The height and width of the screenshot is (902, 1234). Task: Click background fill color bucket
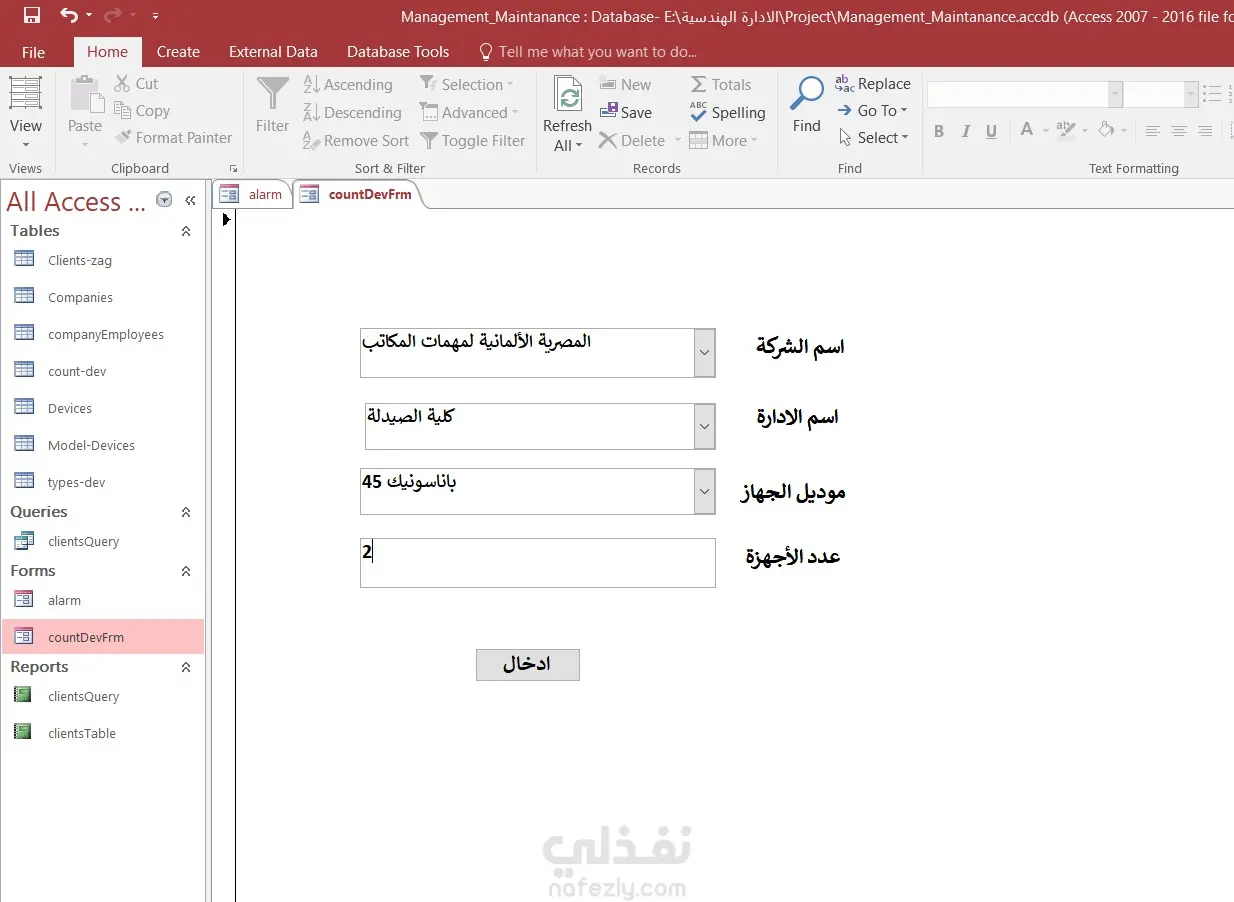pos(1105,131)
